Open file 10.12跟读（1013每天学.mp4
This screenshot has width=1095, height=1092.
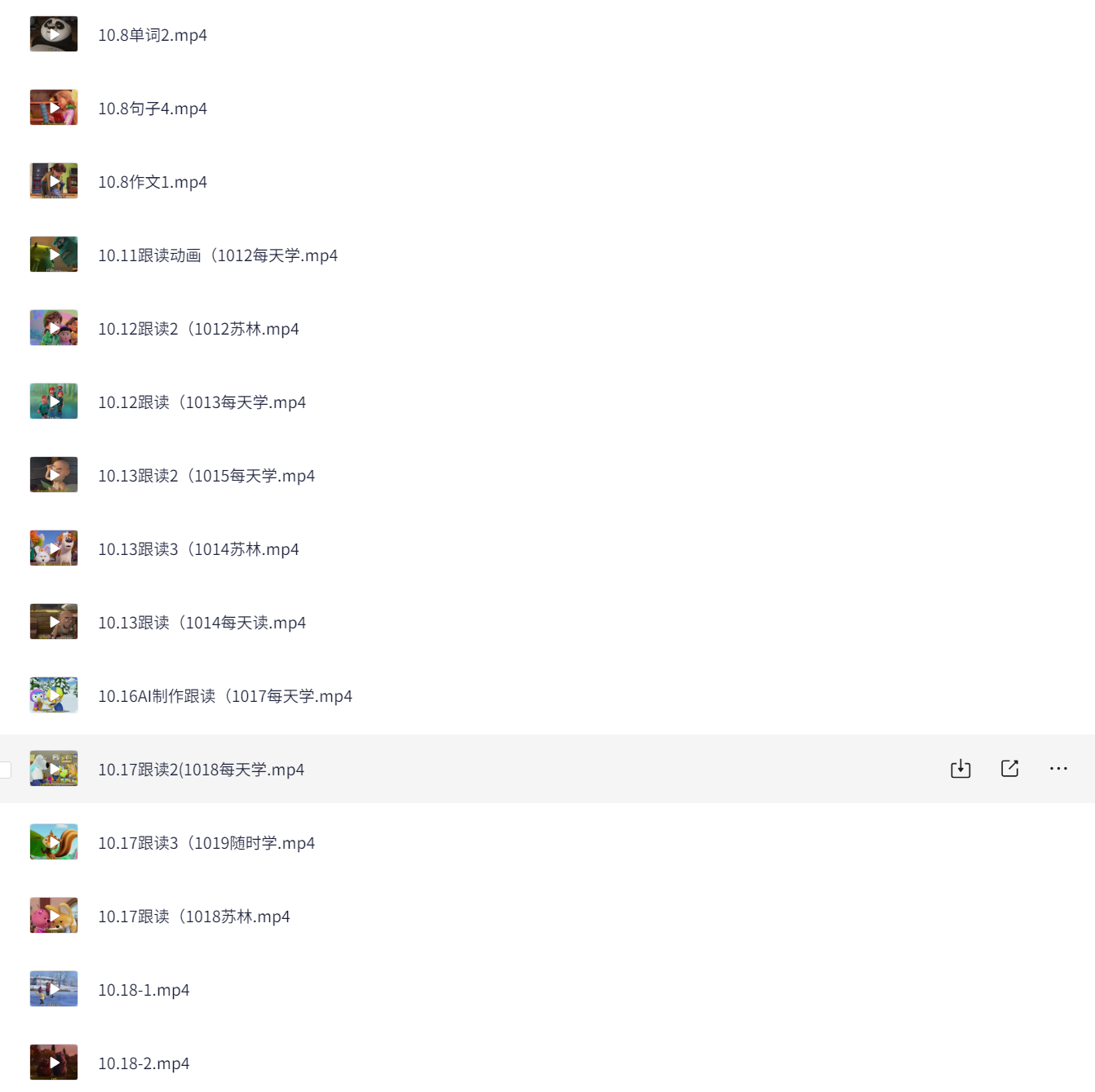pyautogui.click(x=202, y=402)
